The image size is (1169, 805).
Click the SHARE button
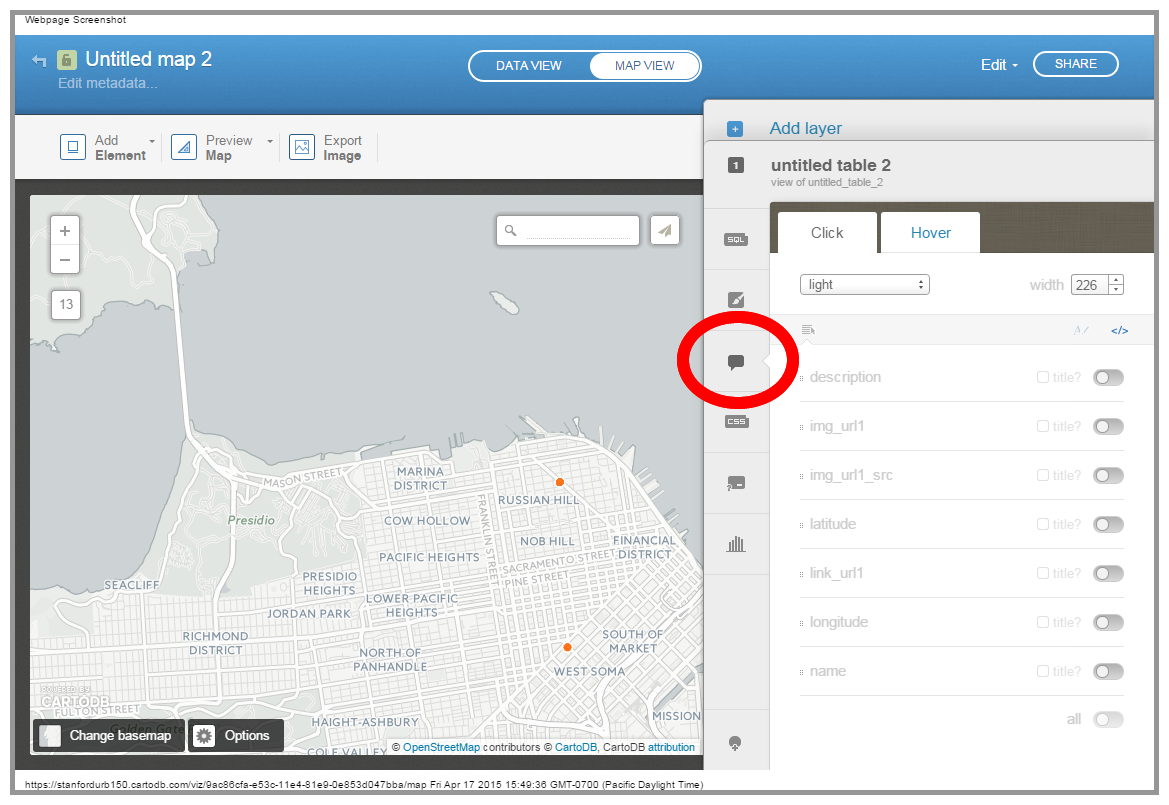(x=1075, y=64)
